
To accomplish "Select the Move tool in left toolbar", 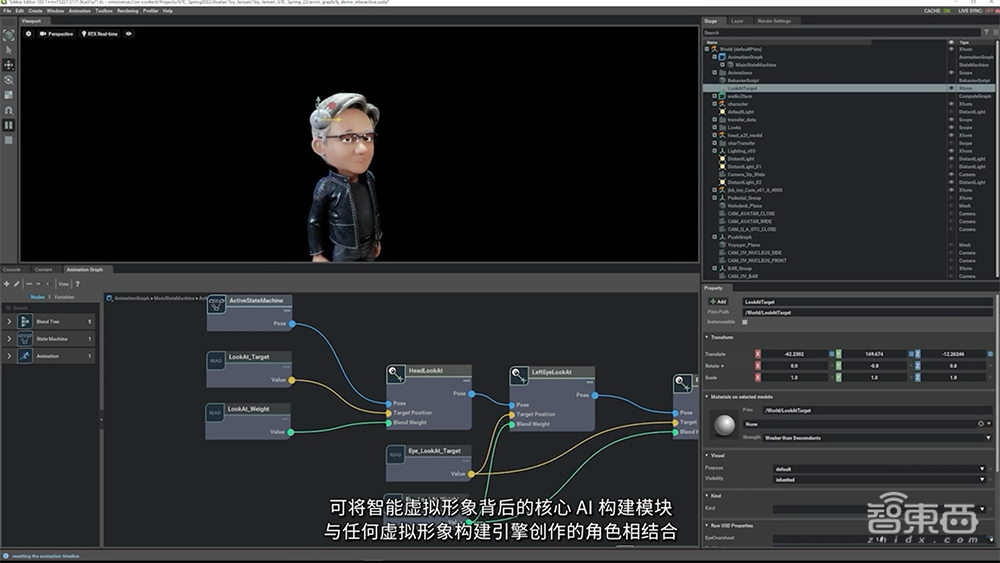I will (x=9, y=64).
